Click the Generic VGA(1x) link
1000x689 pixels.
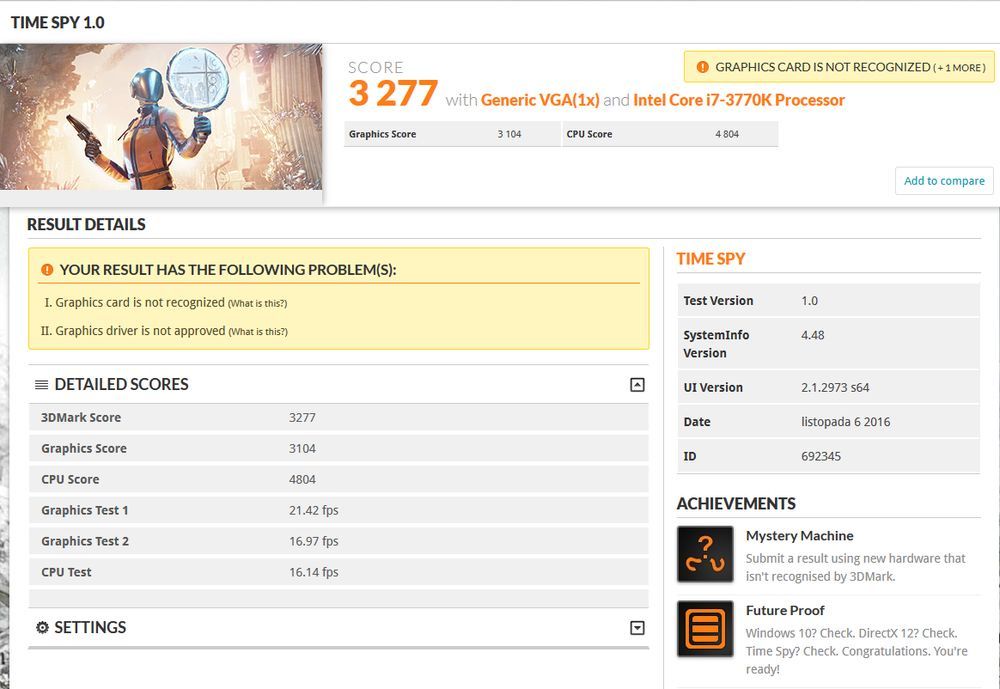coord(540,100)
